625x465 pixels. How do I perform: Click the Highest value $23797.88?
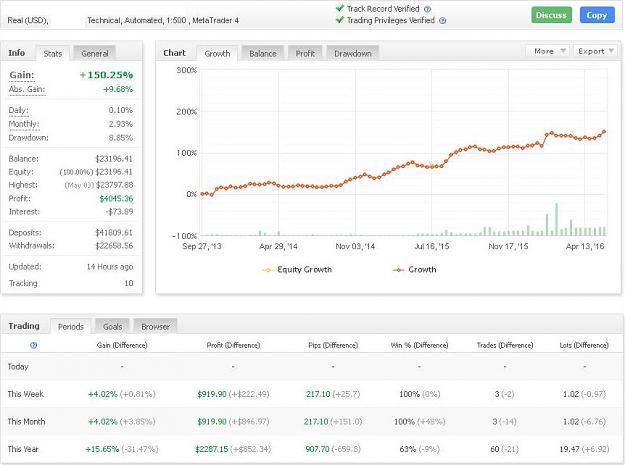tap(114, 185)
